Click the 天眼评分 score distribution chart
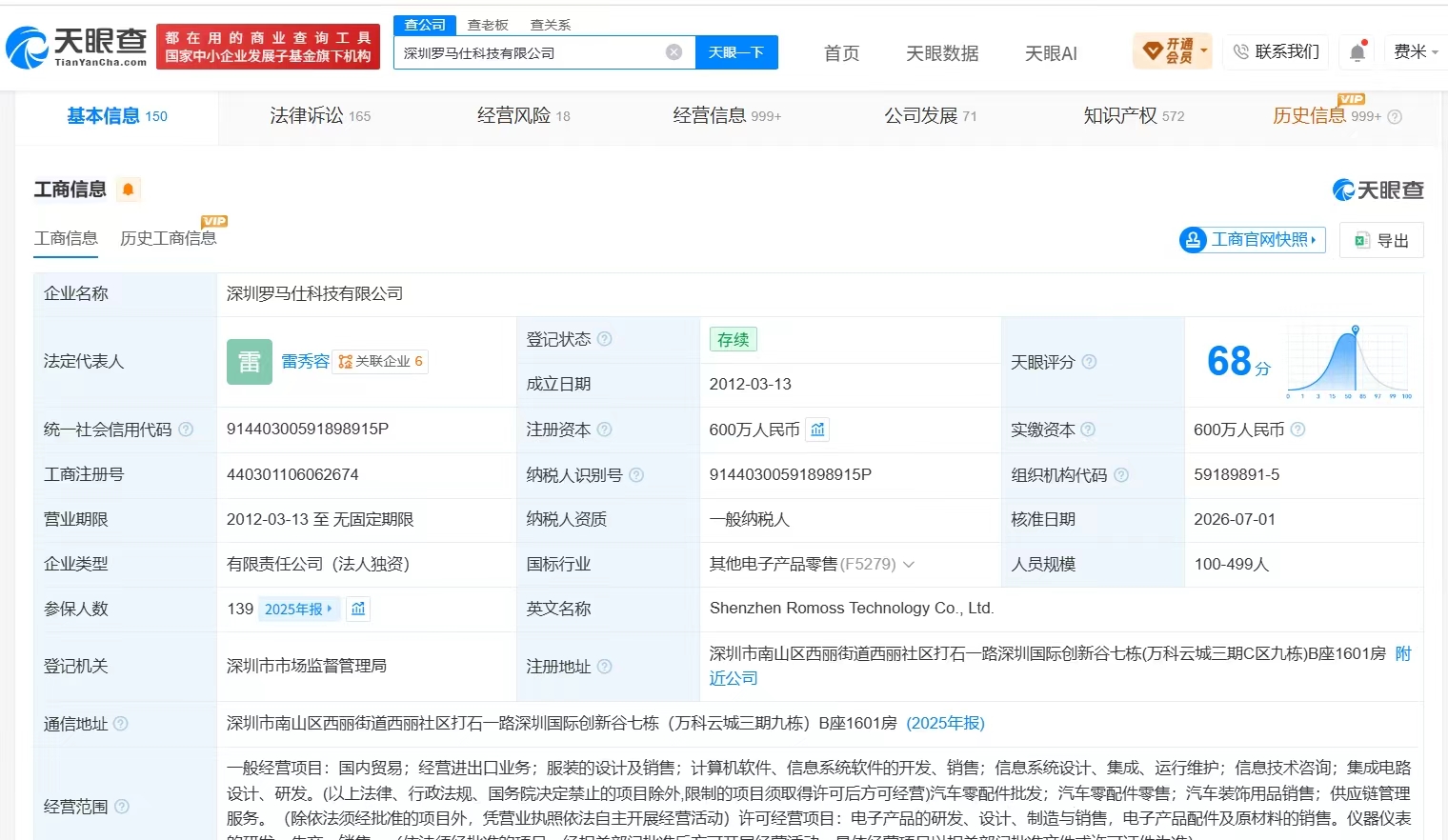 pyautogui.click(x=1349, y=362)
